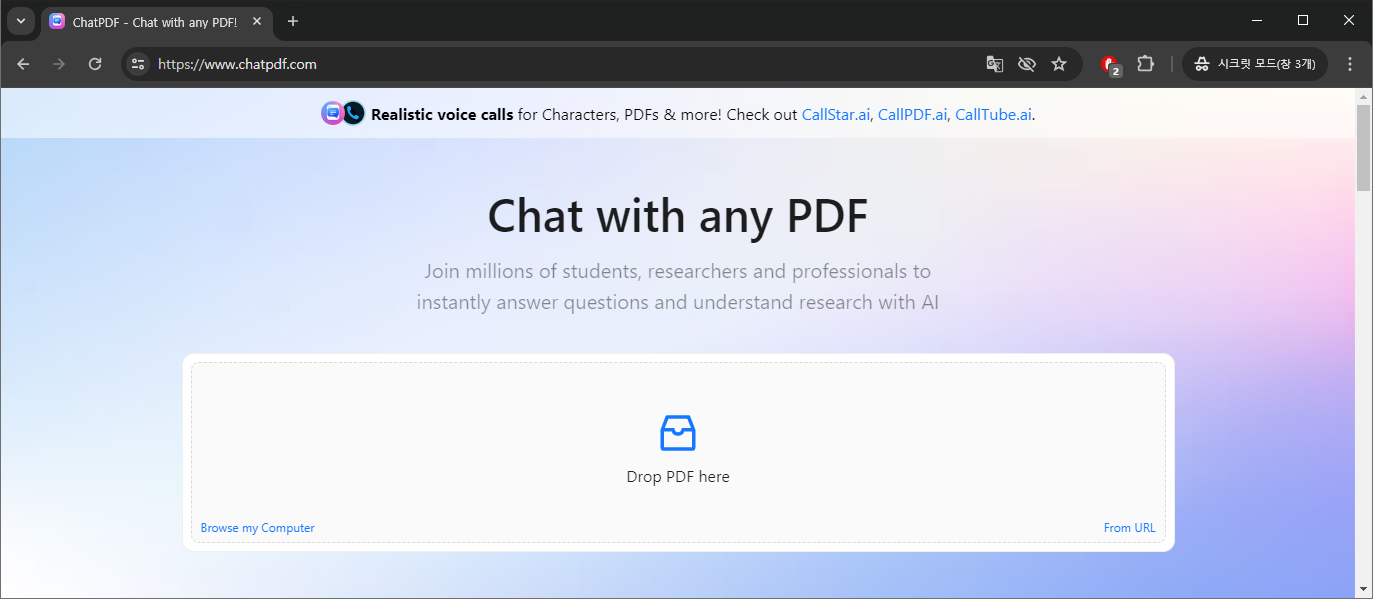View site information icon beside URL
Screen dimensions: 1373x599
click(138, 64)
